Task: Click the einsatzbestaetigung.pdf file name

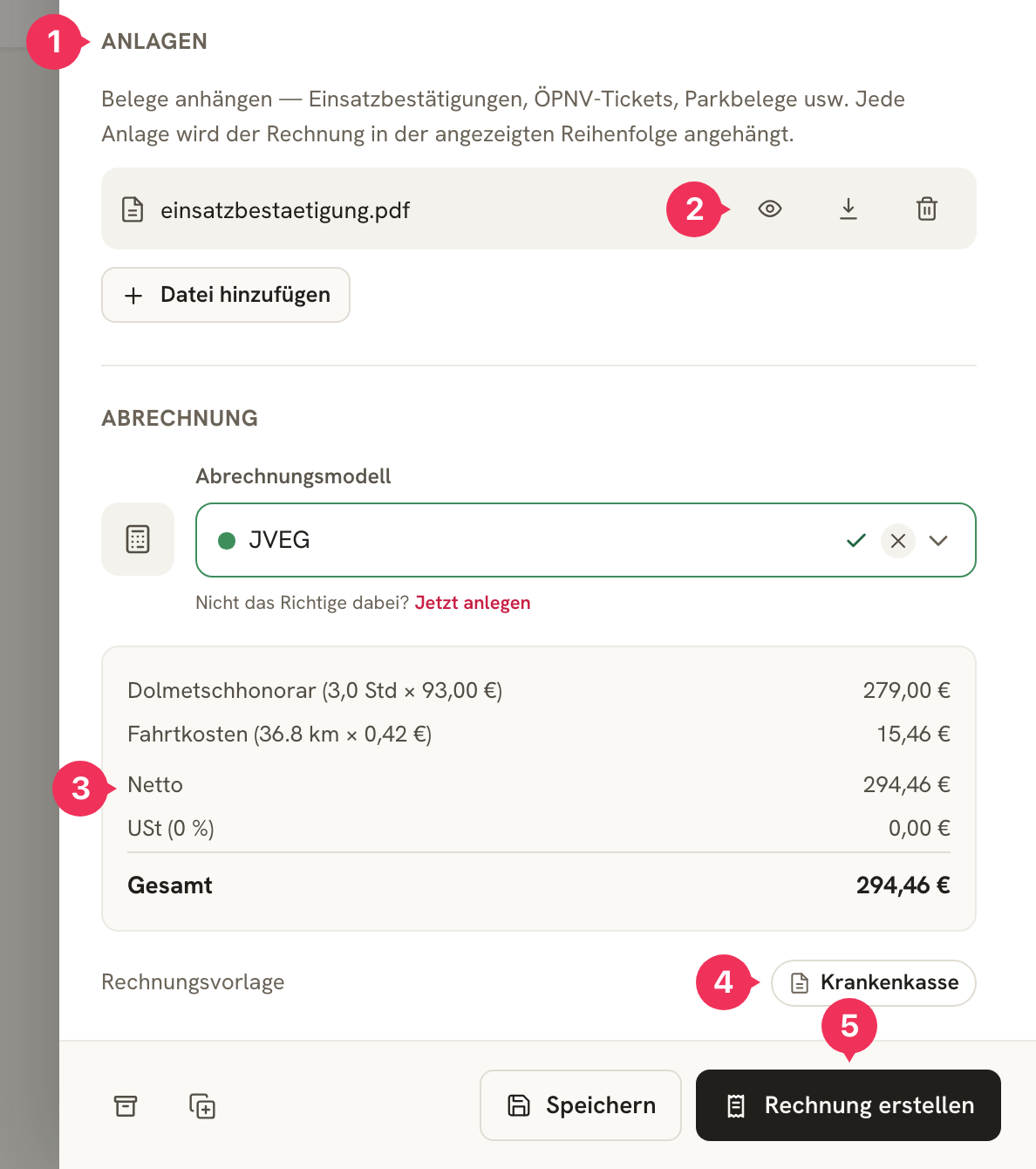Action: click(285, 210)
